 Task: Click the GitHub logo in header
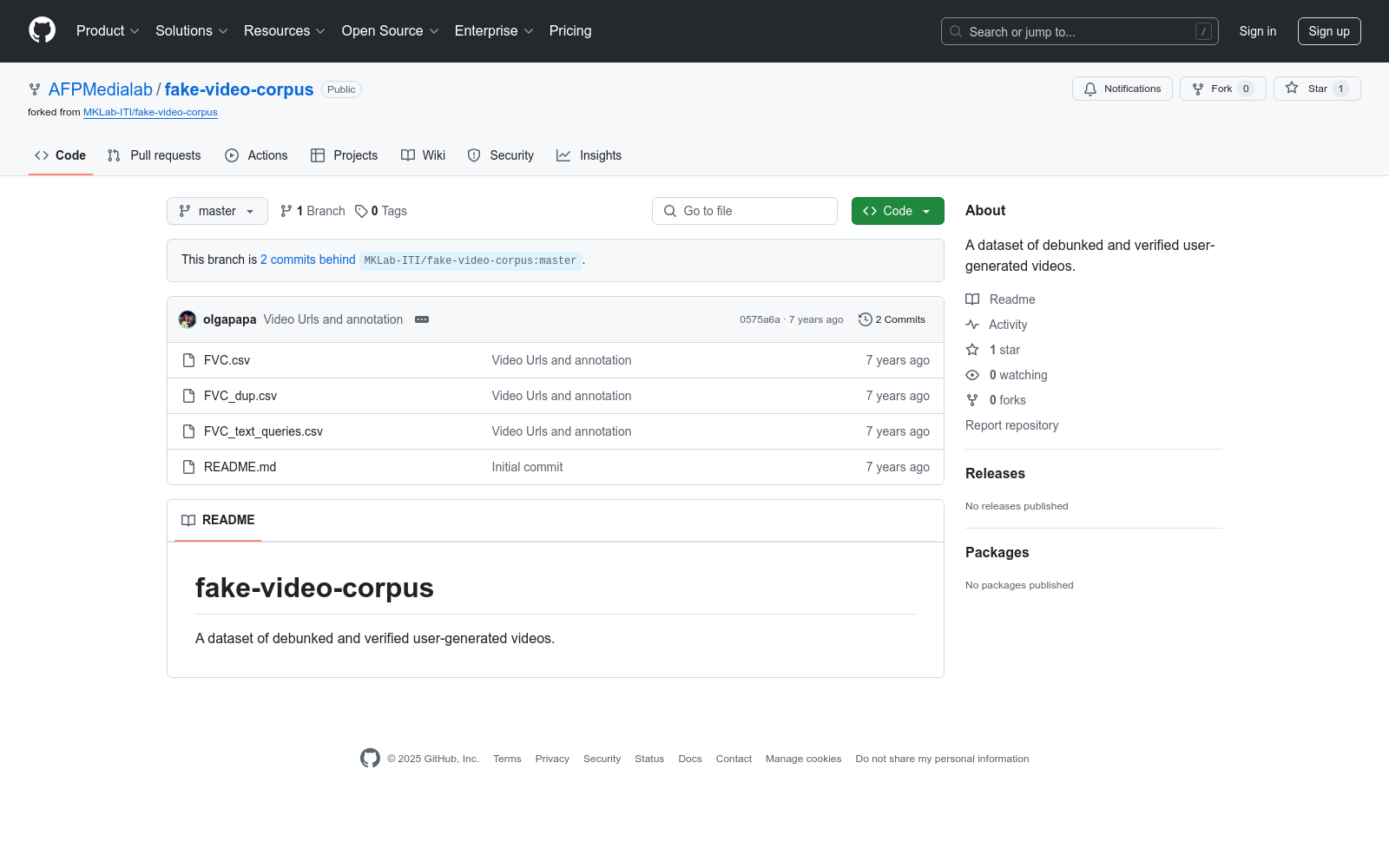click(x=42, y=30)
